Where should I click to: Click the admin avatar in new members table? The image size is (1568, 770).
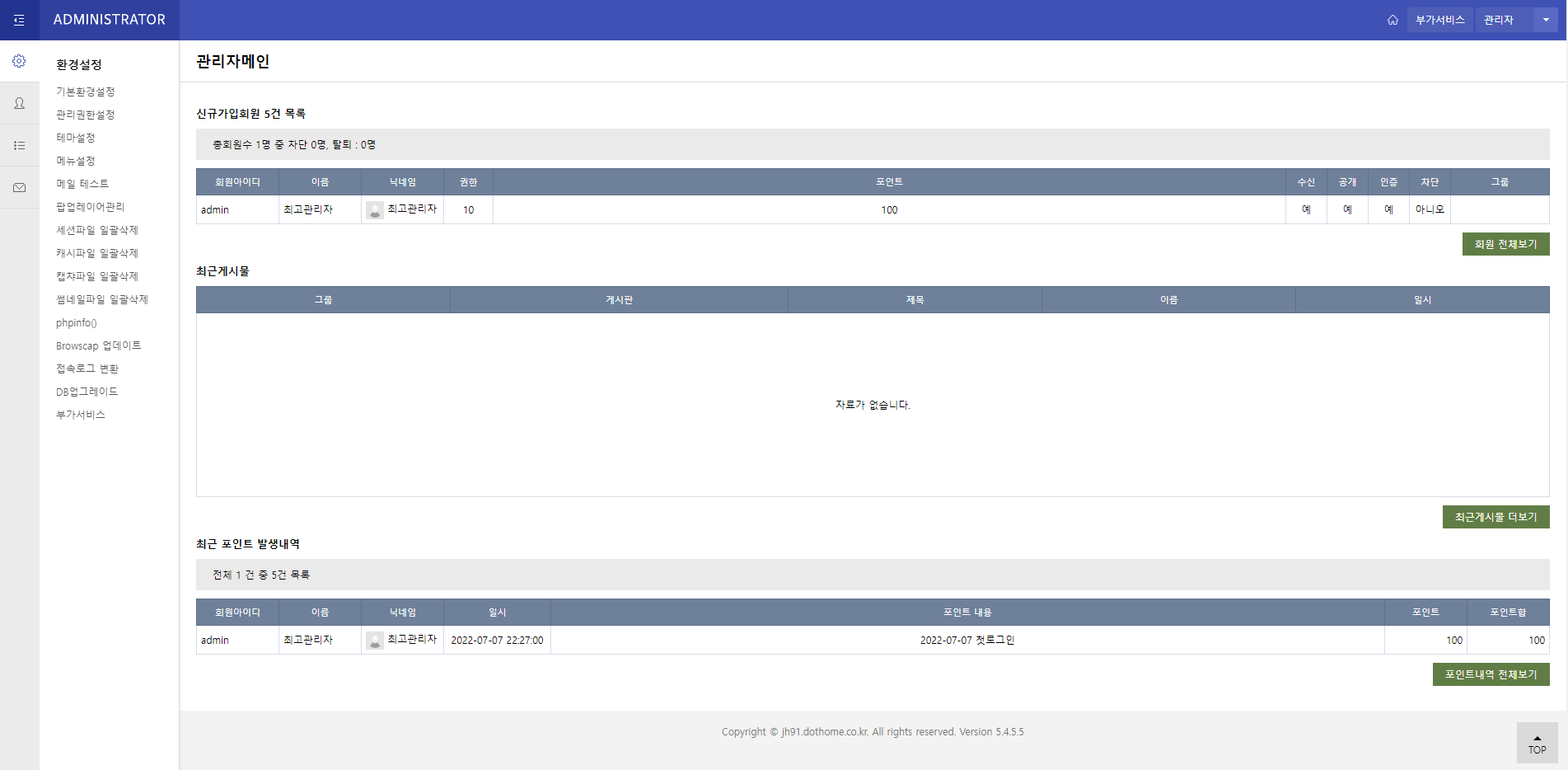coord(375,210)
